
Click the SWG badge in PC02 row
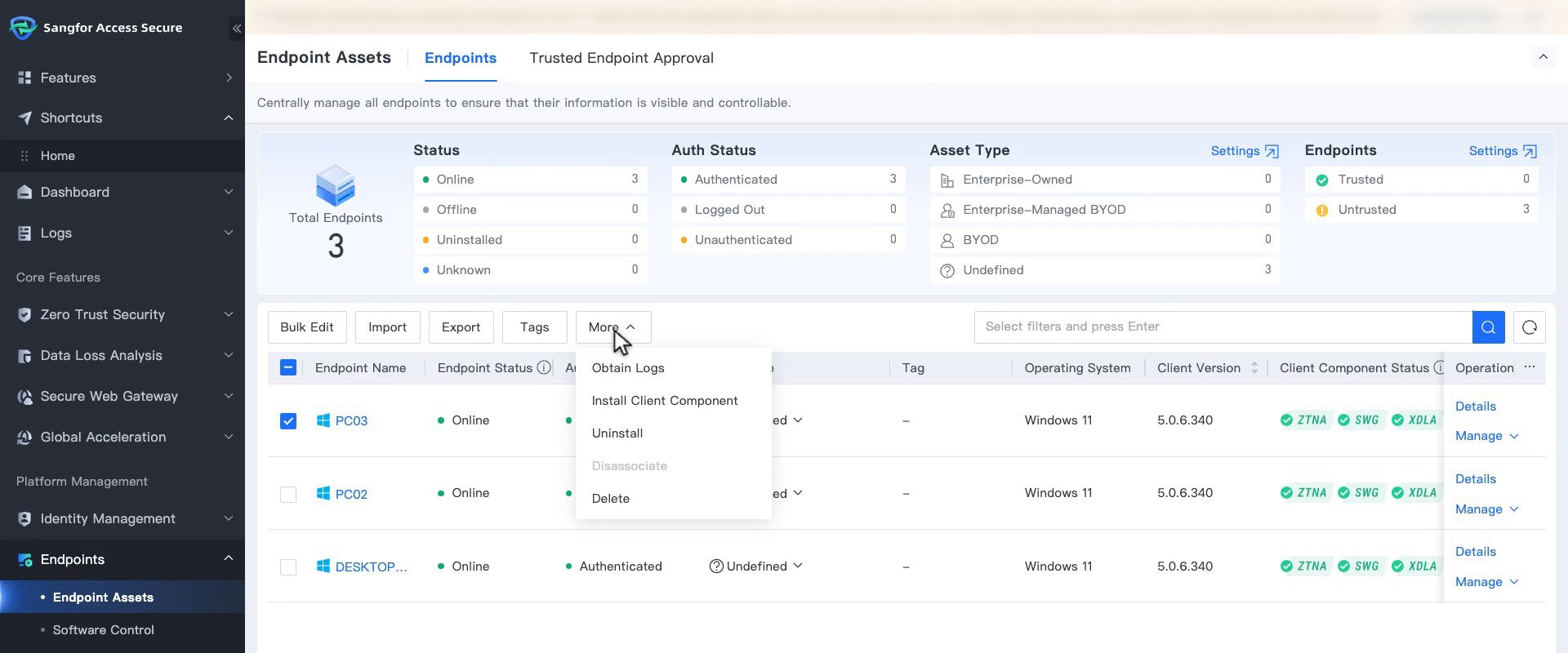pyautogui.click(x=1359, y=493)
